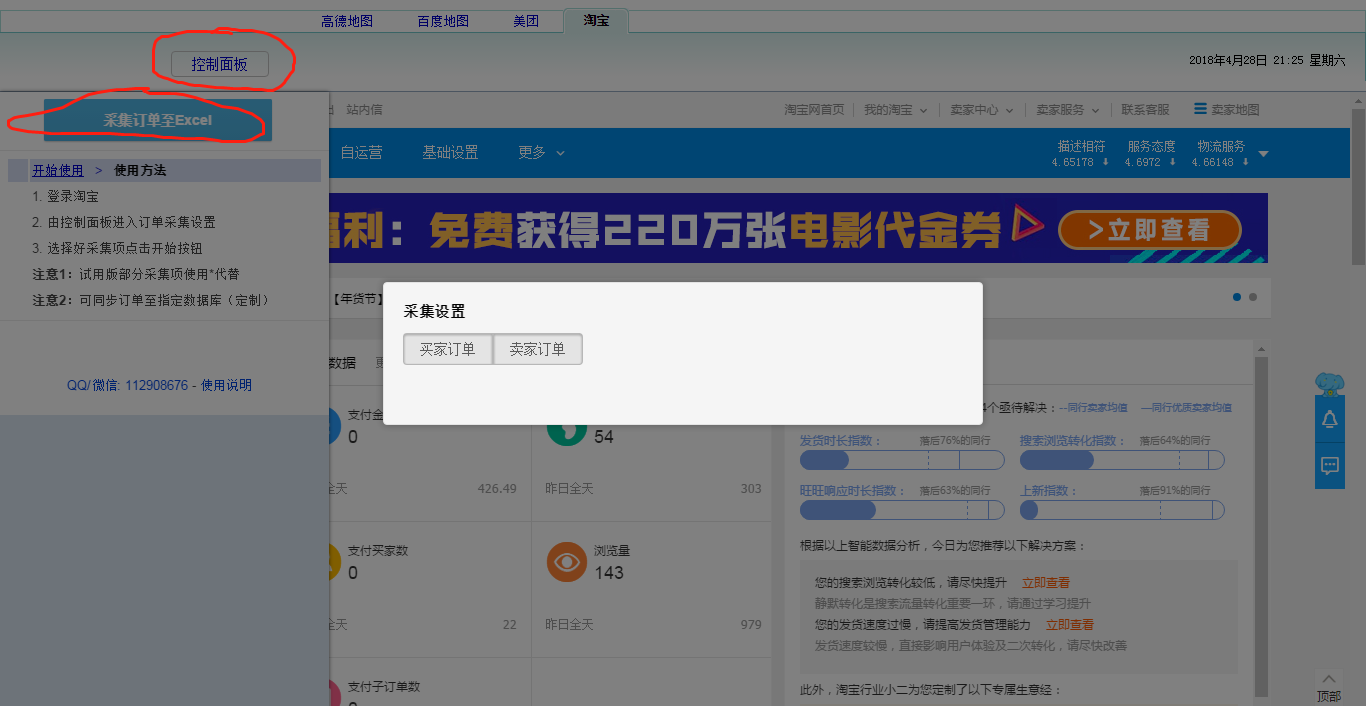The height and width of the screenshot is (706, 1366).
Task: Select the second gray carousel dot
Action: (1253, 297)
